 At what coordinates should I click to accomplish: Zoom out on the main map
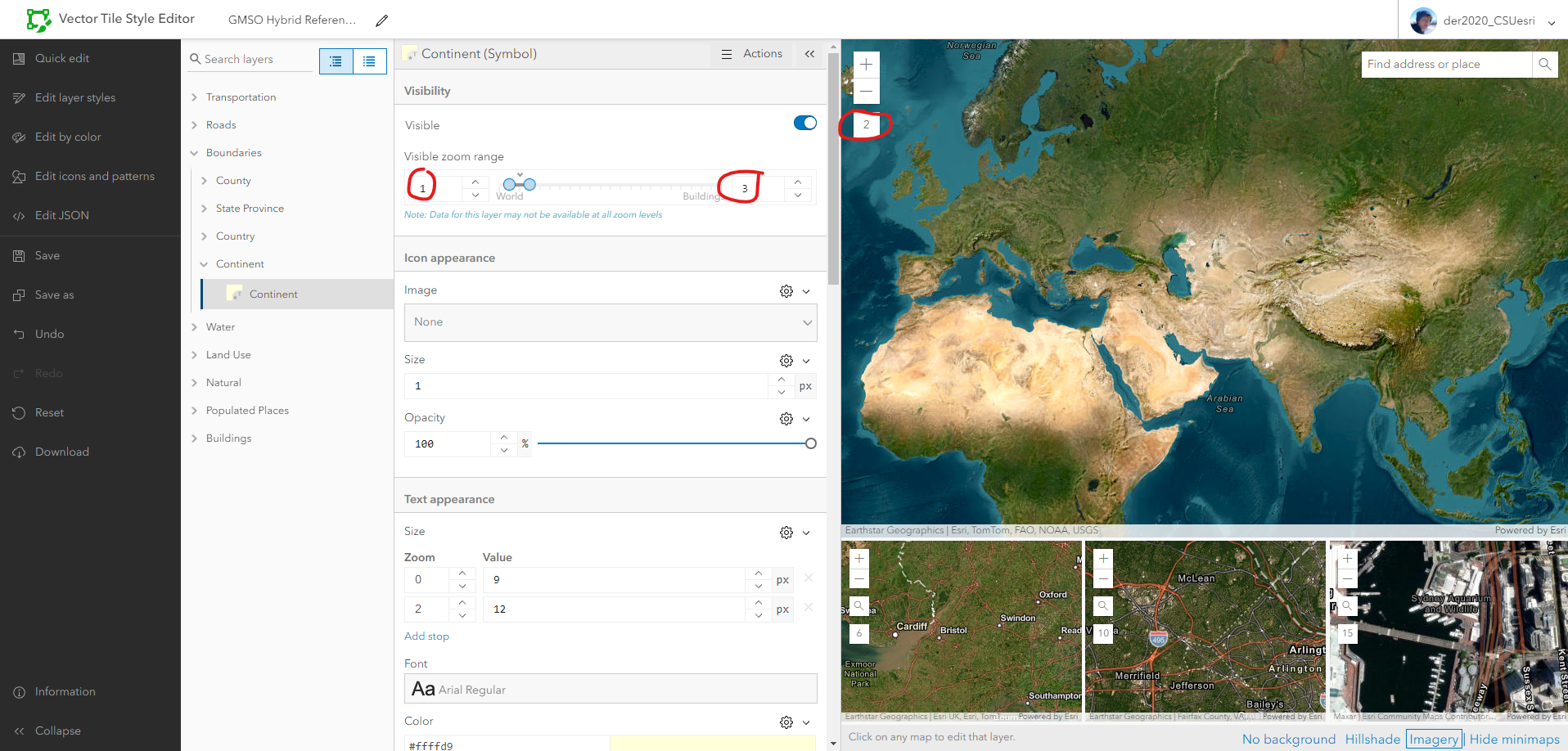866,91
